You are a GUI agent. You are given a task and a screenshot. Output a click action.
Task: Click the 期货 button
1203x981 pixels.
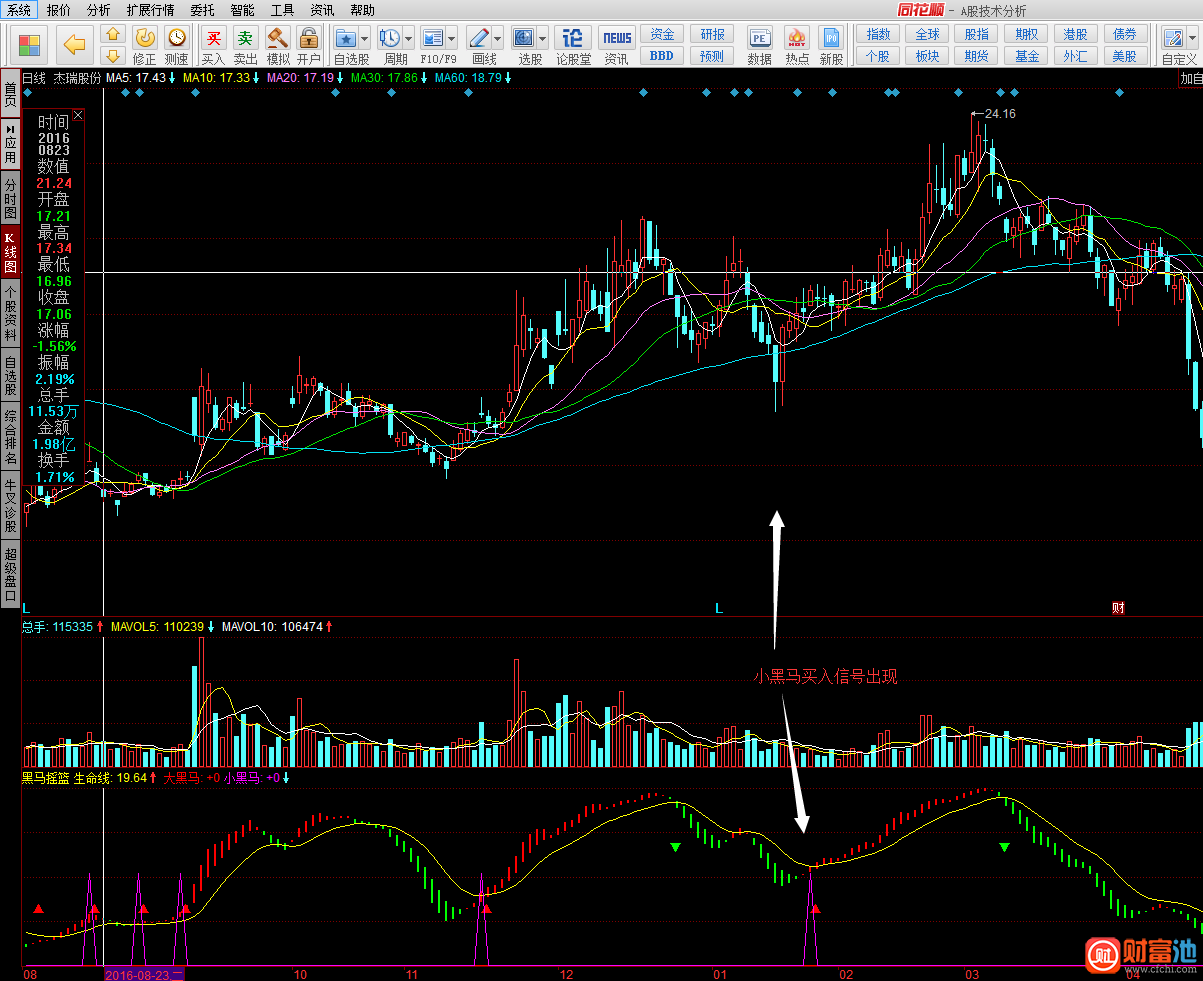coord(977,56)
